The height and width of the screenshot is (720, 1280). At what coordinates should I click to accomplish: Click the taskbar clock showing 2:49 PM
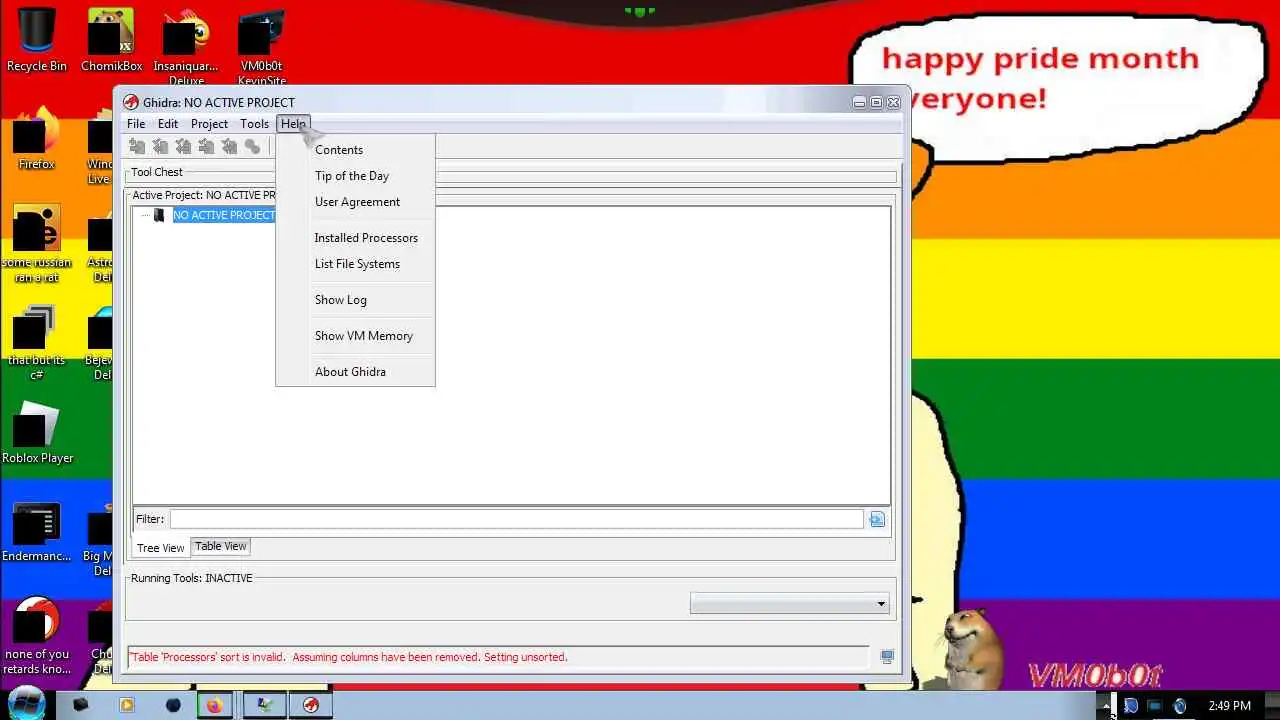coord(1229,706)
